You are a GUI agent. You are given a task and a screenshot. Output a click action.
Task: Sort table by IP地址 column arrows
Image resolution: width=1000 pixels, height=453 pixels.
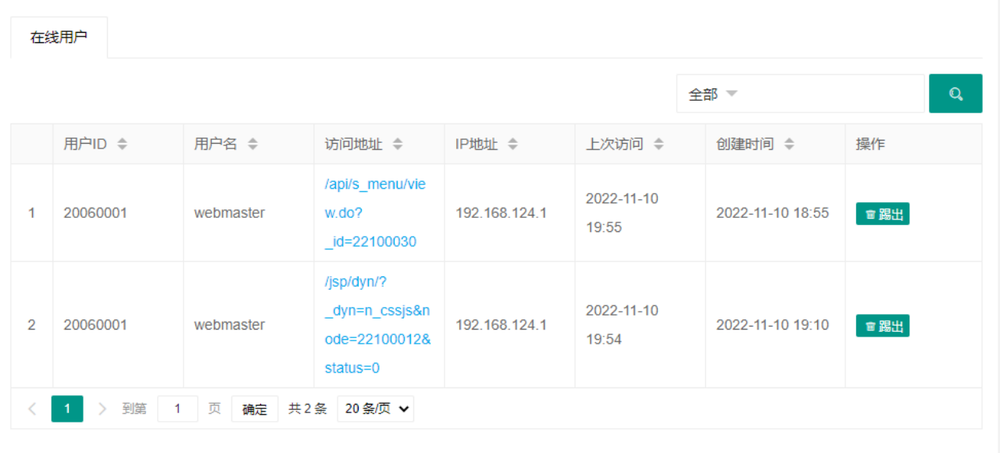click(513, 144)
